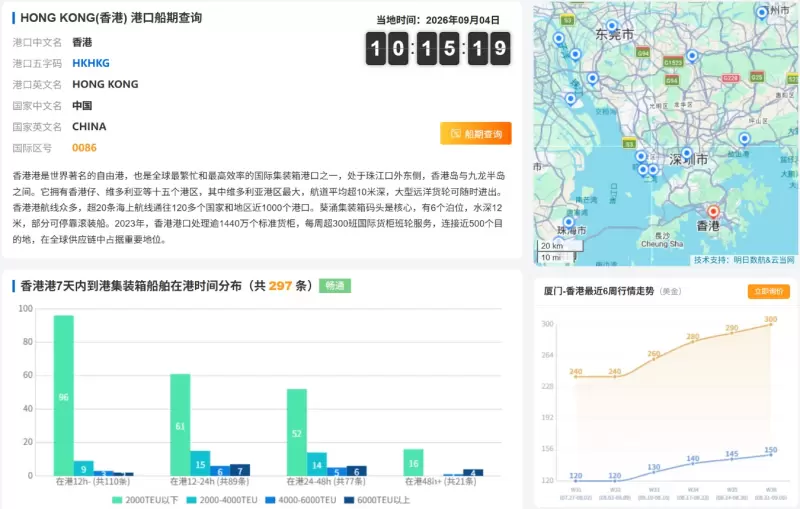Click the international code value 0086

click(84, 148)
